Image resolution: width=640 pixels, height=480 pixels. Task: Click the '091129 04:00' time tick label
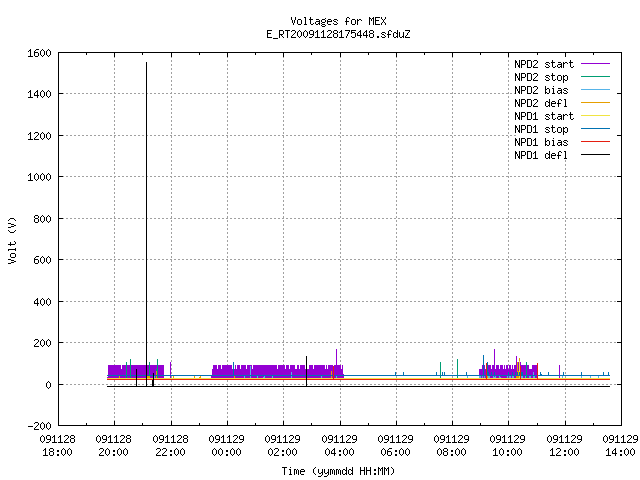point(339,446)
